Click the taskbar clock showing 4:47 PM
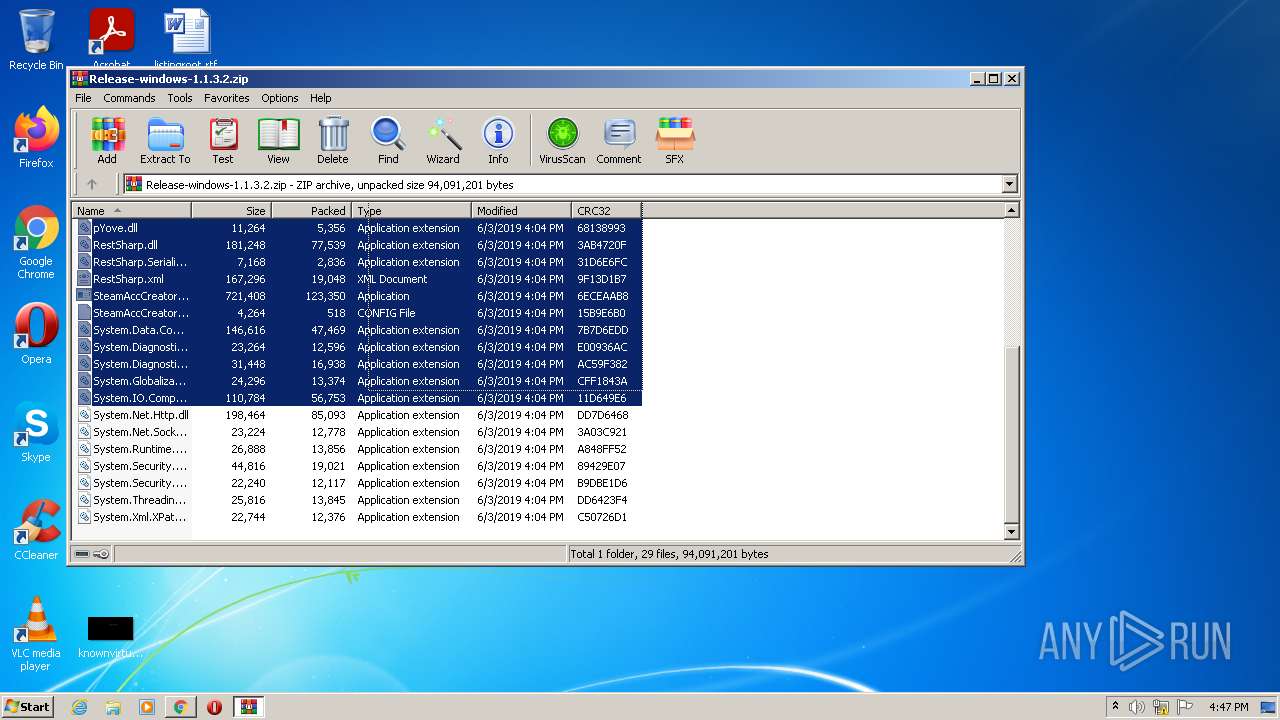This screenshot has height=720, width=1280. 1228,707
